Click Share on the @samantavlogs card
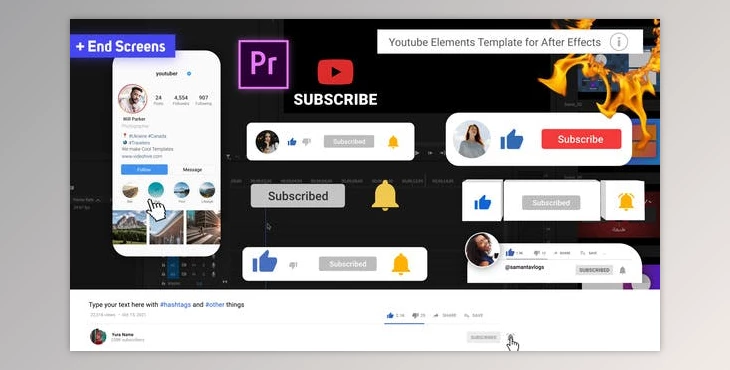The image size is (730, 370). tap(562, 253)
